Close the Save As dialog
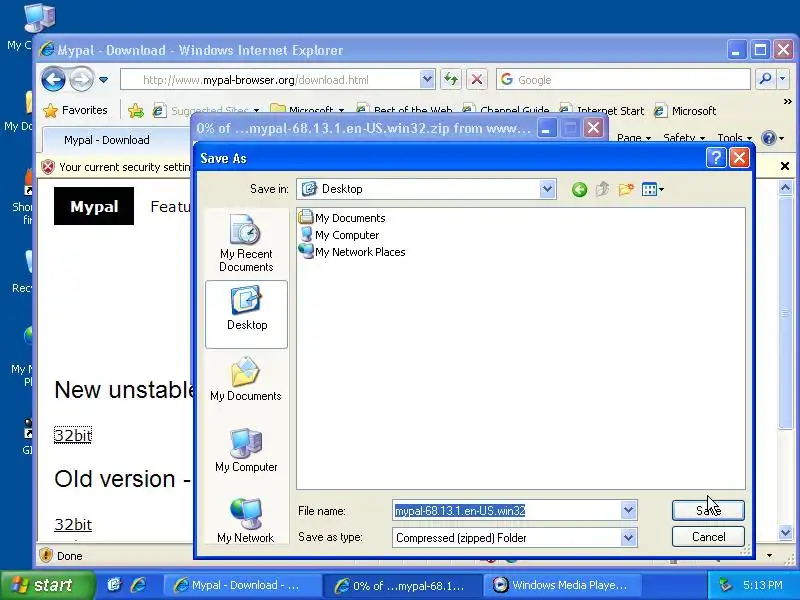 pyautogui.click(x=739, y=158)
